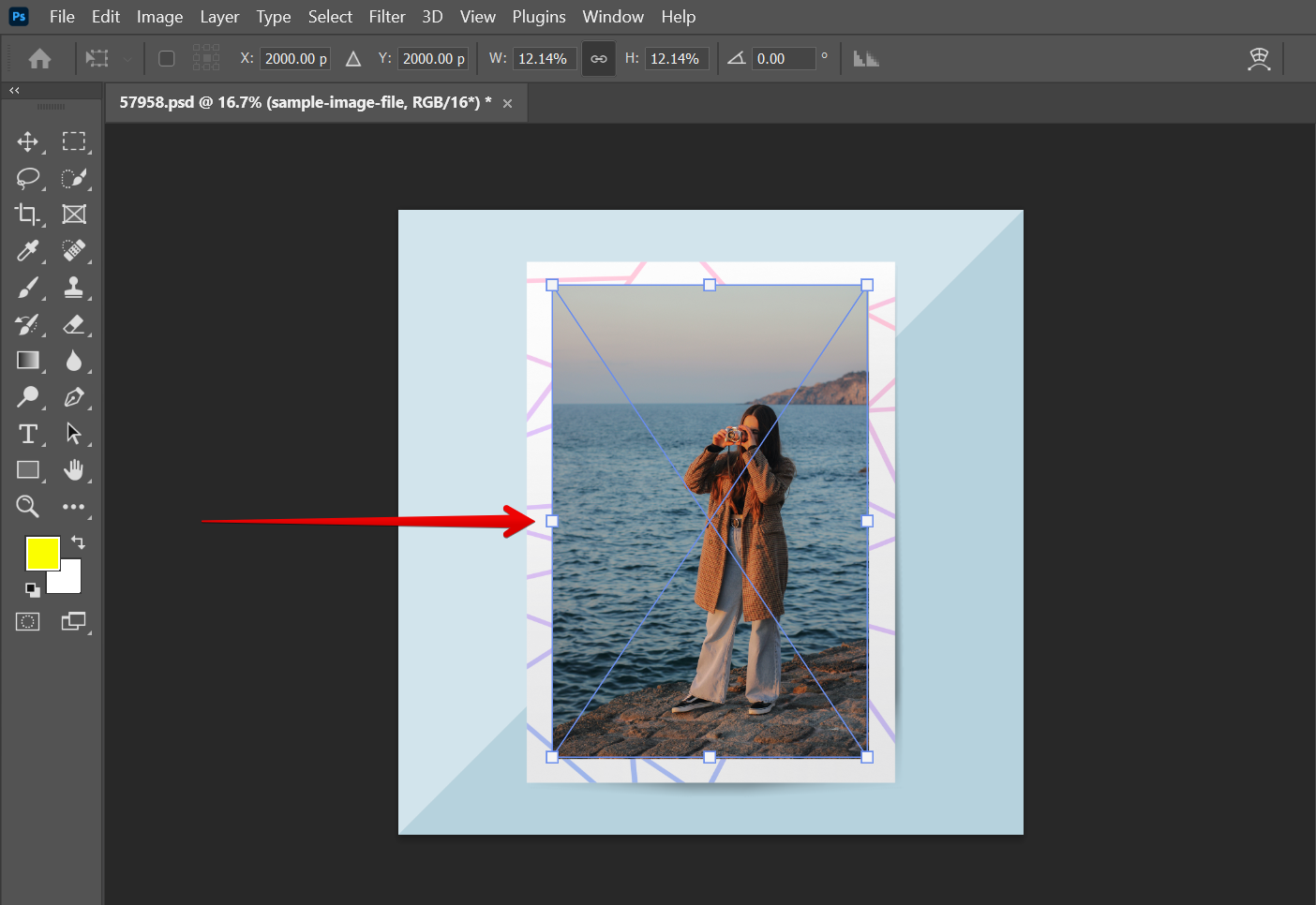Expand the transform tool preset dropdown
Image resolution: width=1316 pixels, height=905 pixels.
pyautogui.click(x=127, y=59)
